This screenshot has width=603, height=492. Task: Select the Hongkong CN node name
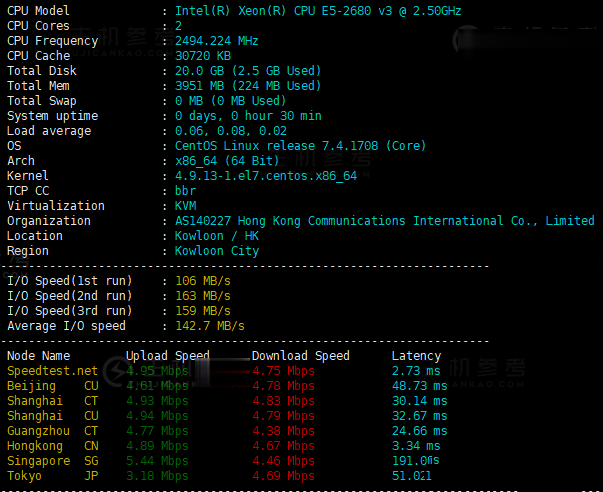click(x=53, y=446)
